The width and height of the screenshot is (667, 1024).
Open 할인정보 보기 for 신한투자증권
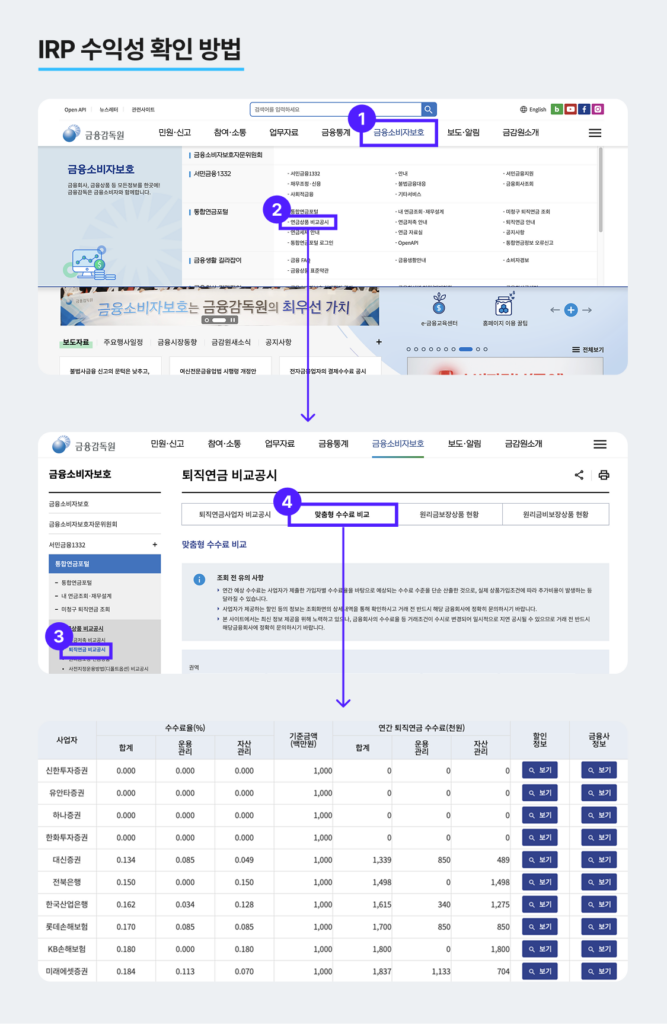(x=540, y=771)
